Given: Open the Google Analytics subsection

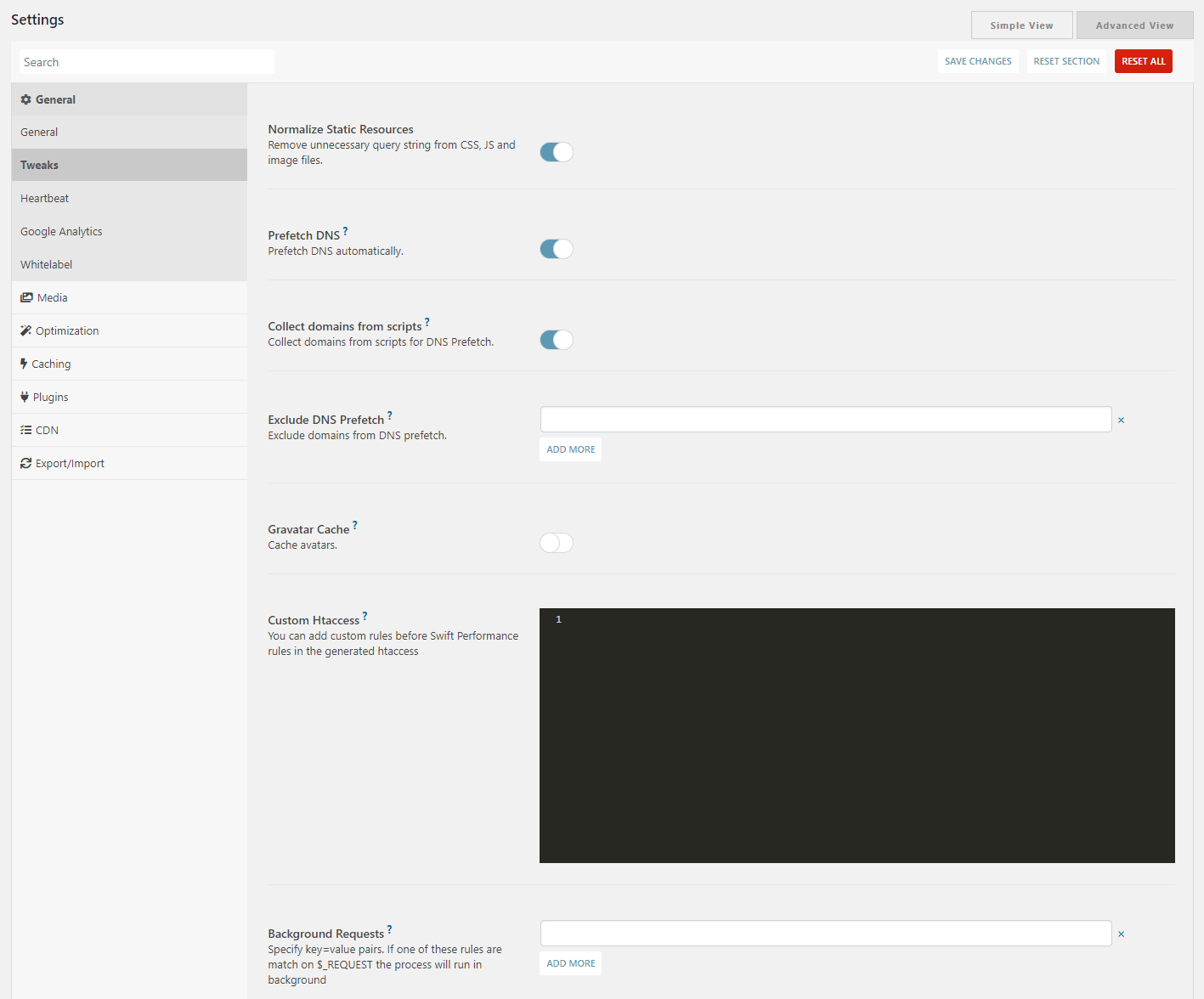Looking at the screenshot, I should (129, 231).
